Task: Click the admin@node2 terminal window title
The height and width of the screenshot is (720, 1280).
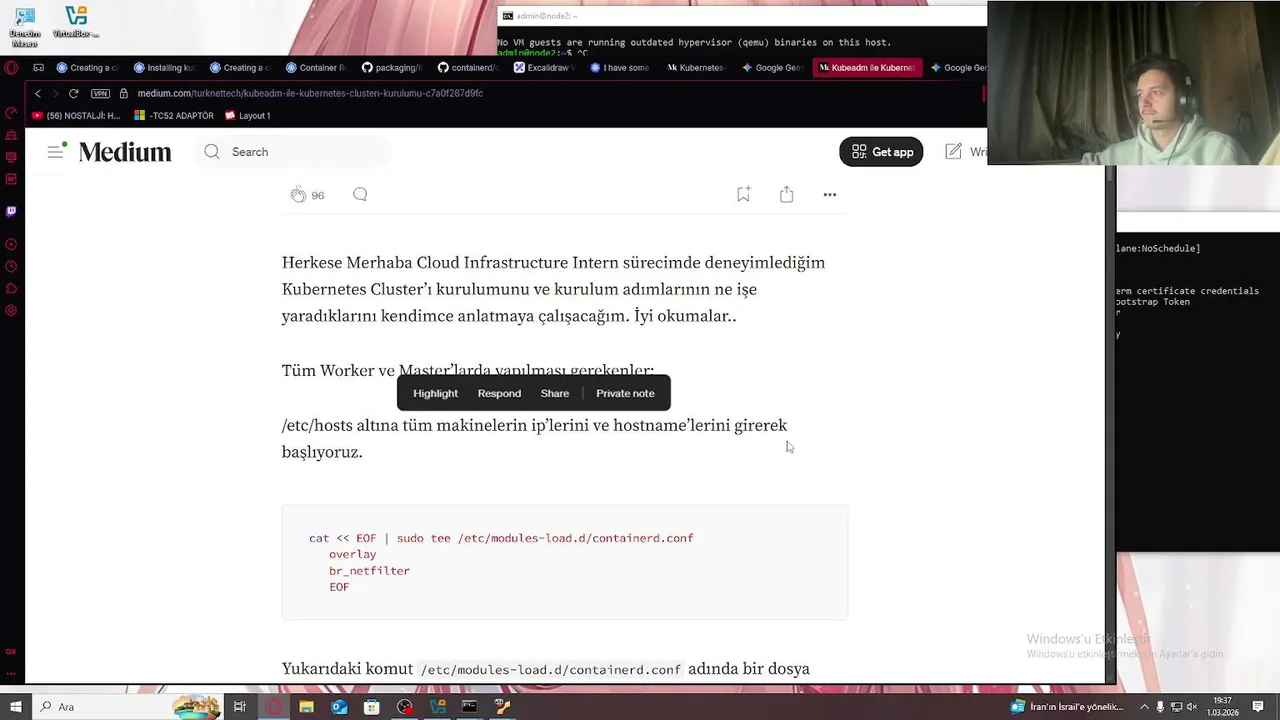Action: (547, 16)
